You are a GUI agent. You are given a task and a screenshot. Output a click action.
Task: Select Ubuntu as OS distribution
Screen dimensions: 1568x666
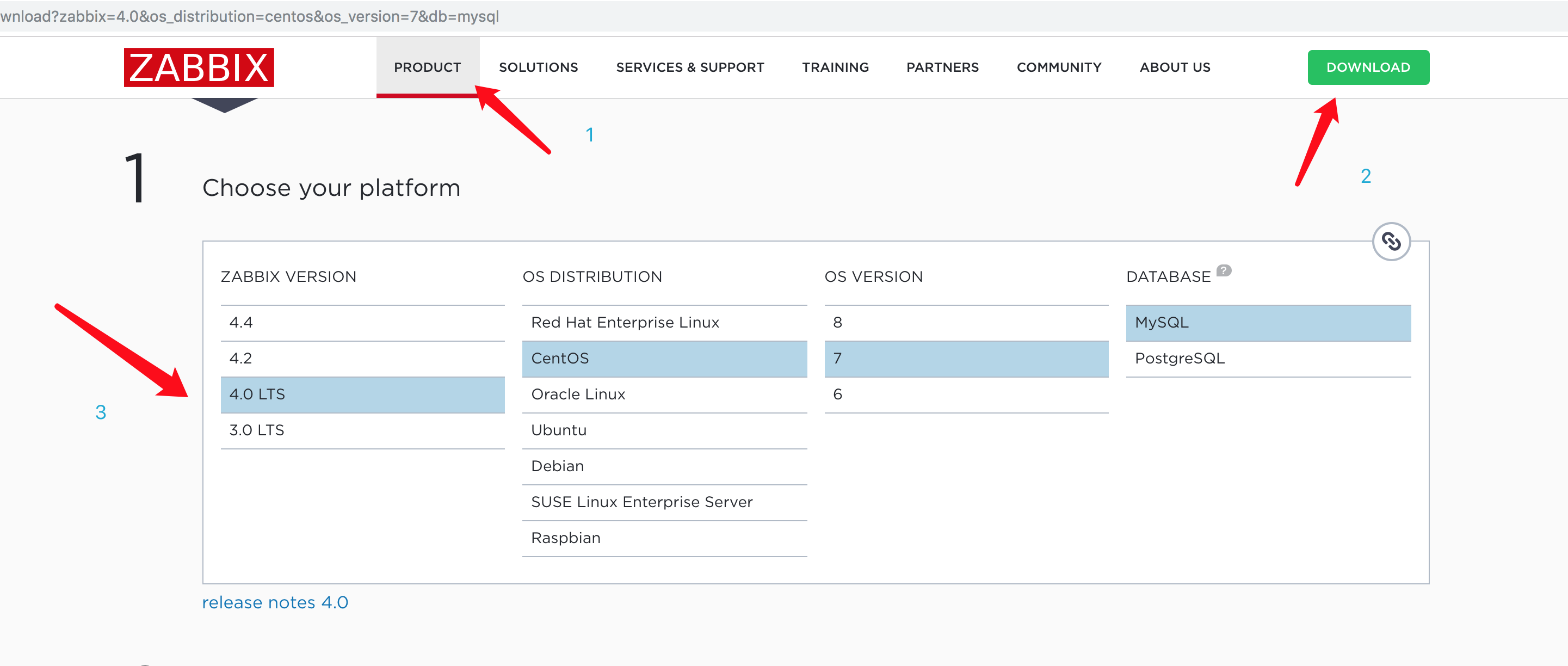tap(664, 430)
